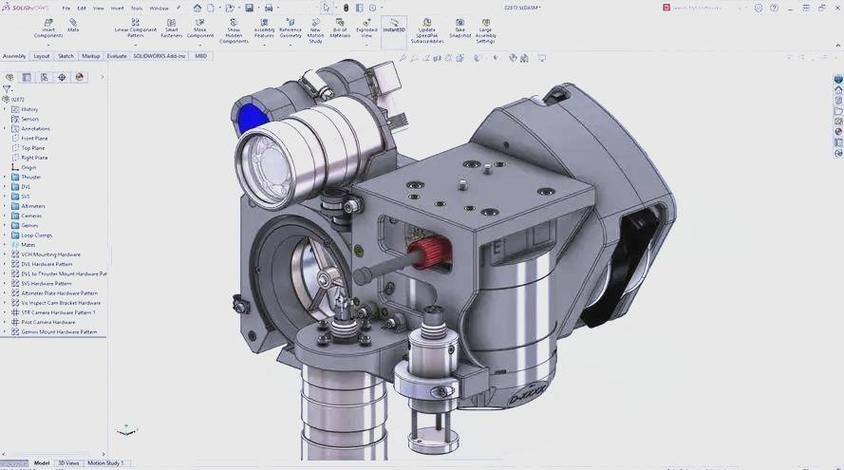Click the Save icon

[249, 8]
